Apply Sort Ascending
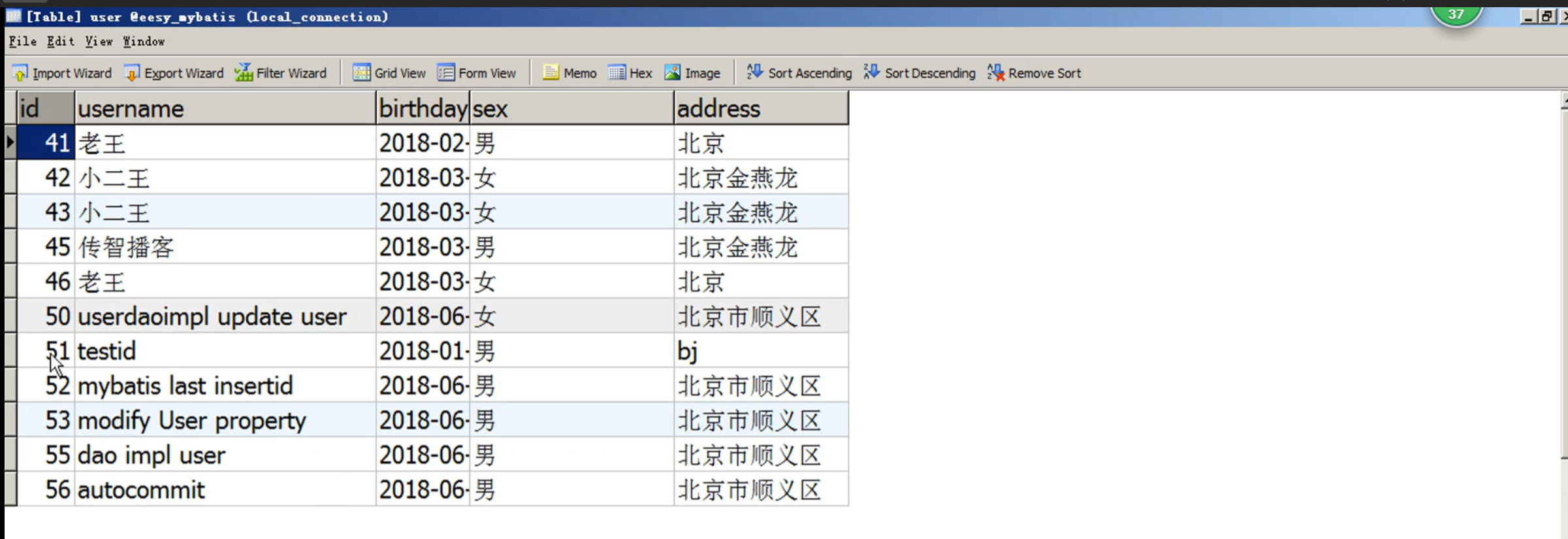Screen dimensions: 1568x539 [x=799, y=73]
